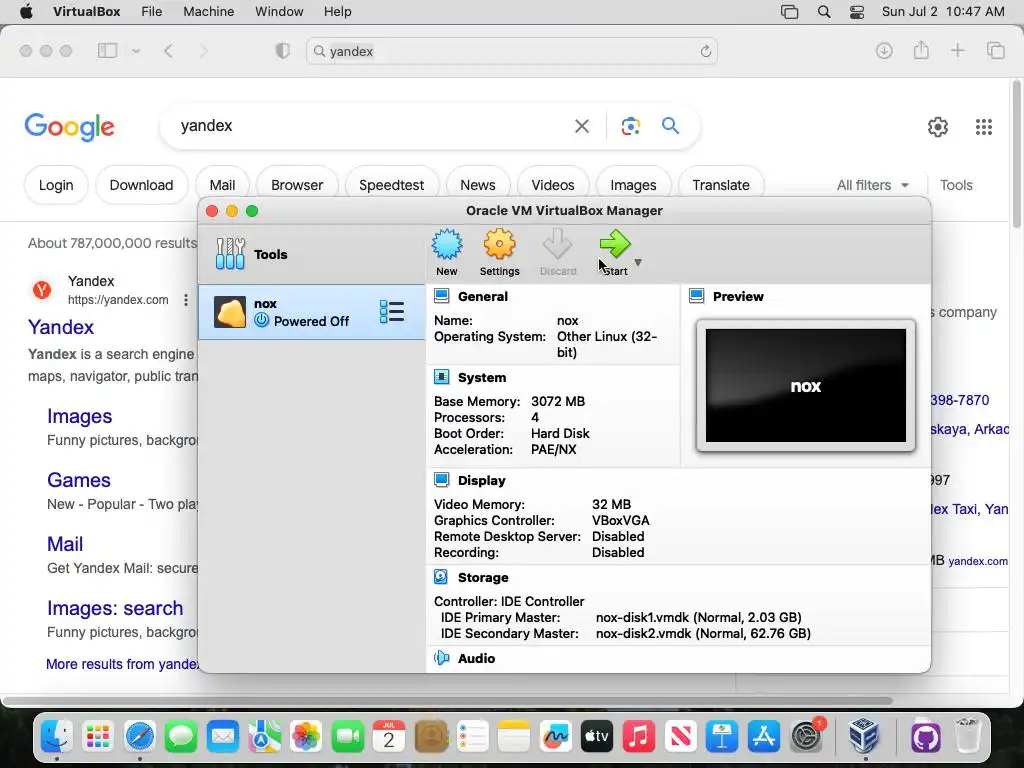Click the Safari horizontal scrollbar
1024x768 pixels.
tap(447, 701)
